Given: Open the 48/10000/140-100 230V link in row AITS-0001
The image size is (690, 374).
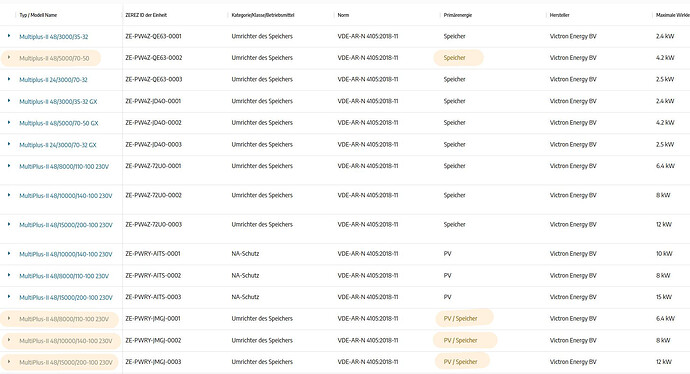Looking at the screenshot, I should point(66,254).
